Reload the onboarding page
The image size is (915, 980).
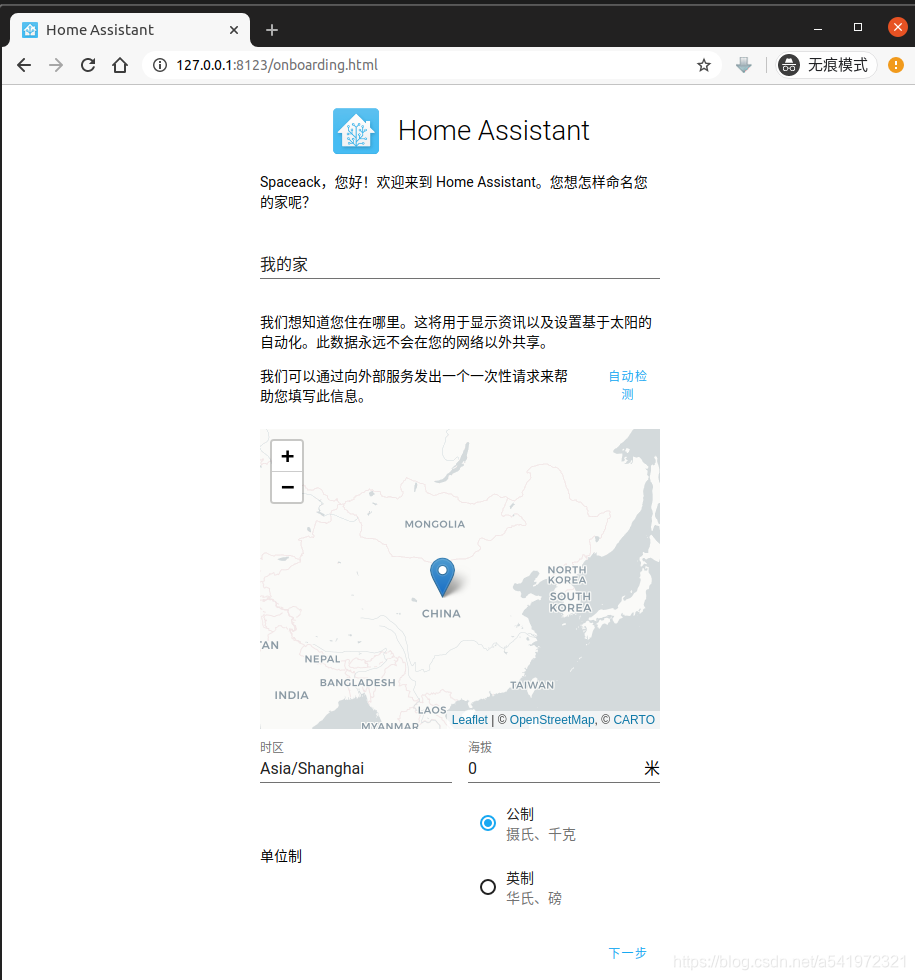click(88, 65)
